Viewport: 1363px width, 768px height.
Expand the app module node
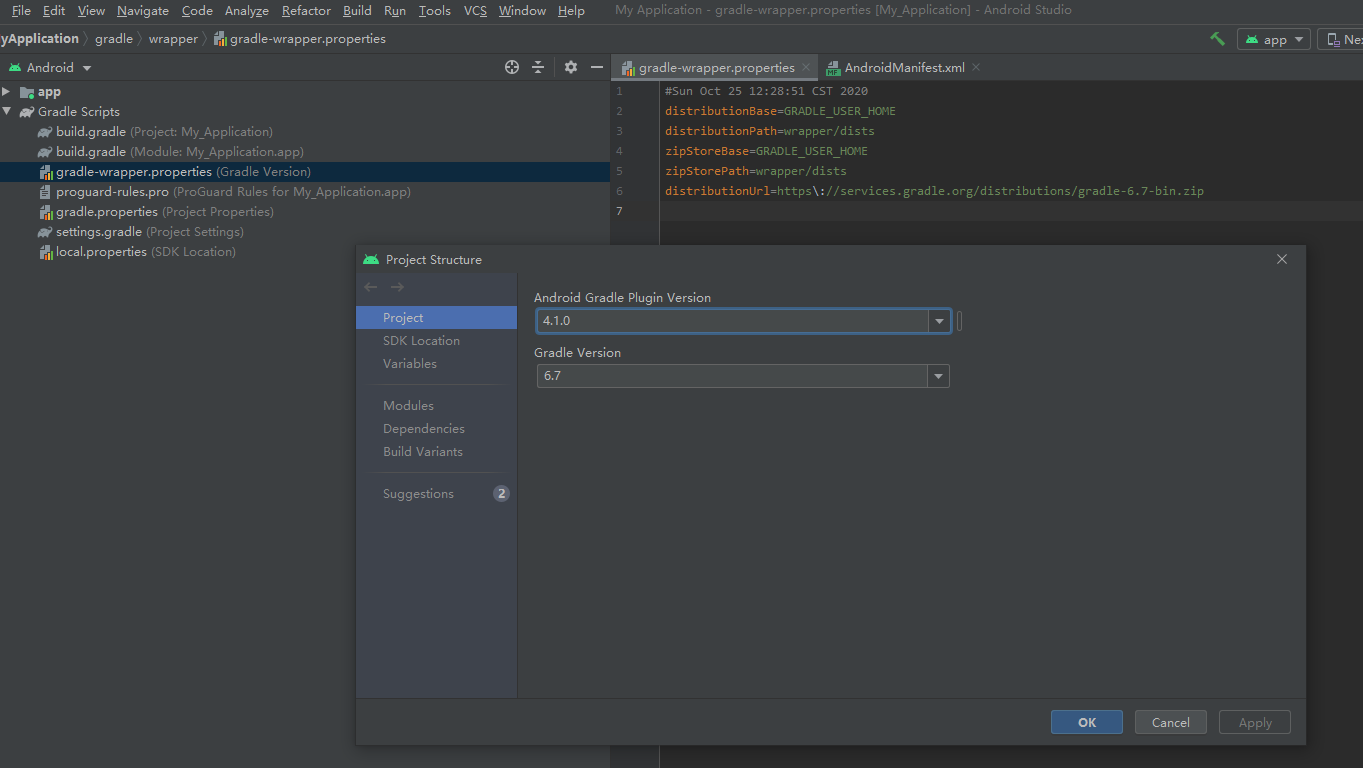(6, 91)
